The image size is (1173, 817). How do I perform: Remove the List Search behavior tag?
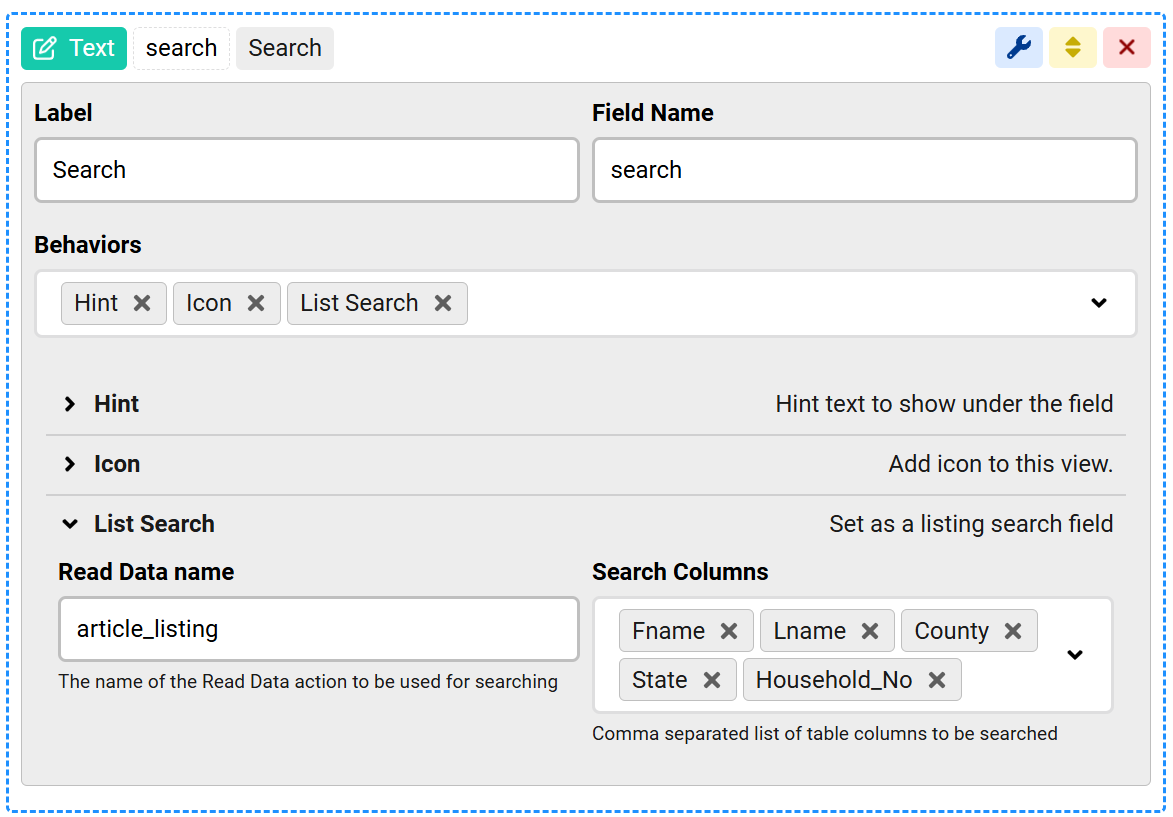[x=443, y=303]
